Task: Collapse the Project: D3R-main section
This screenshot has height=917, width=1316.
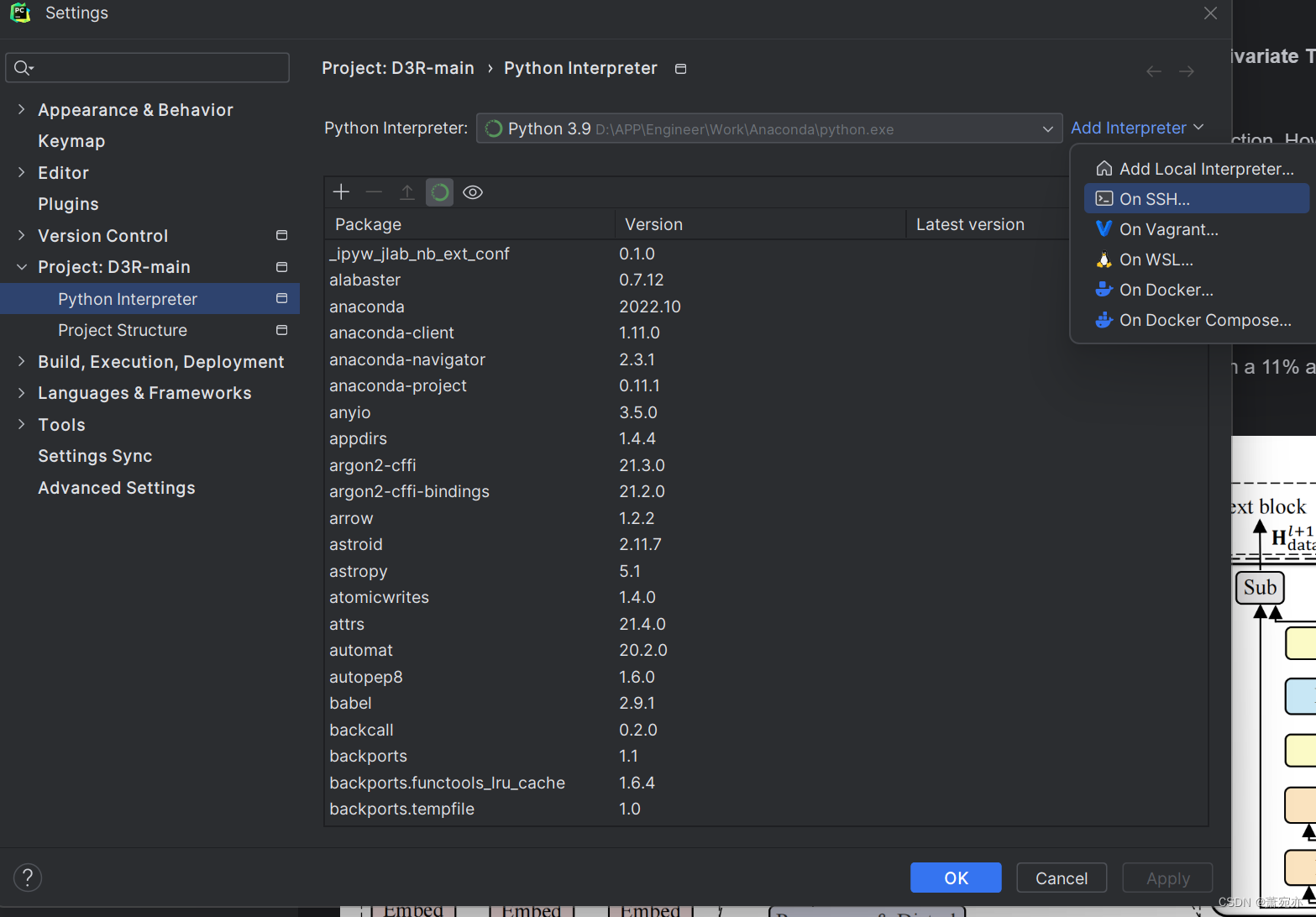Action: [x=21, y=267]
